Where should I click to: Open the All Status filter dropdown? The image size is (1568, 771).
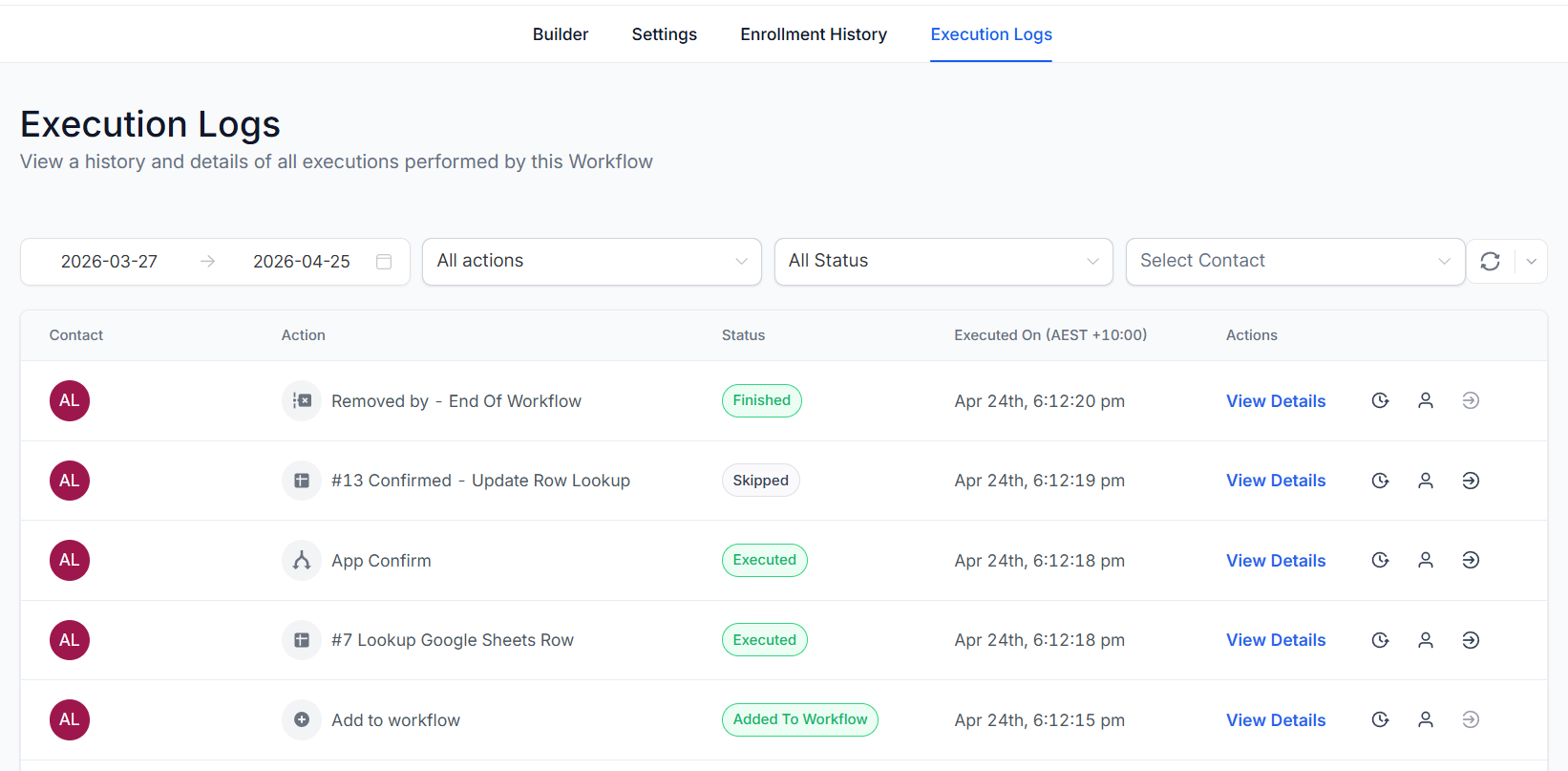pos(943,262)
